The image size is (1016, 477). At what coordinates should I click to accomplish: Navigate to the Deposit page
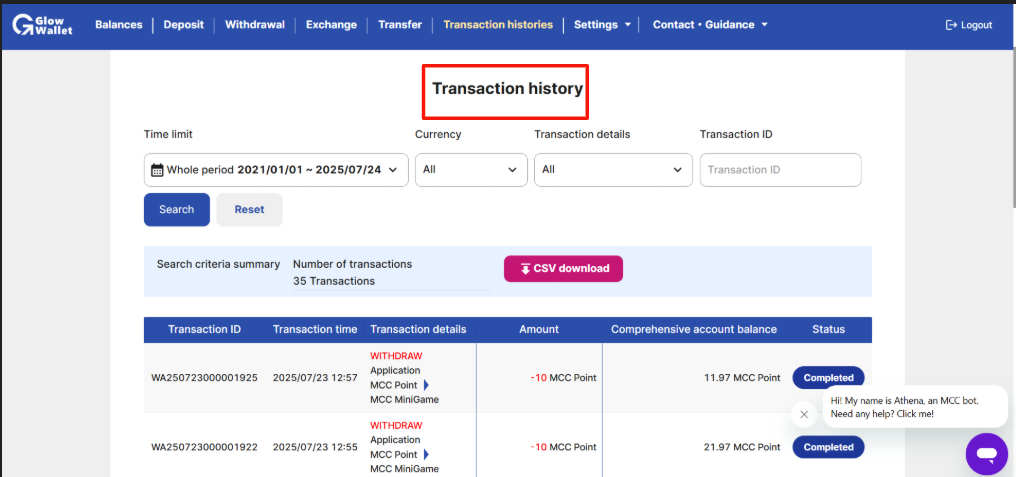[x=184, y=25]
